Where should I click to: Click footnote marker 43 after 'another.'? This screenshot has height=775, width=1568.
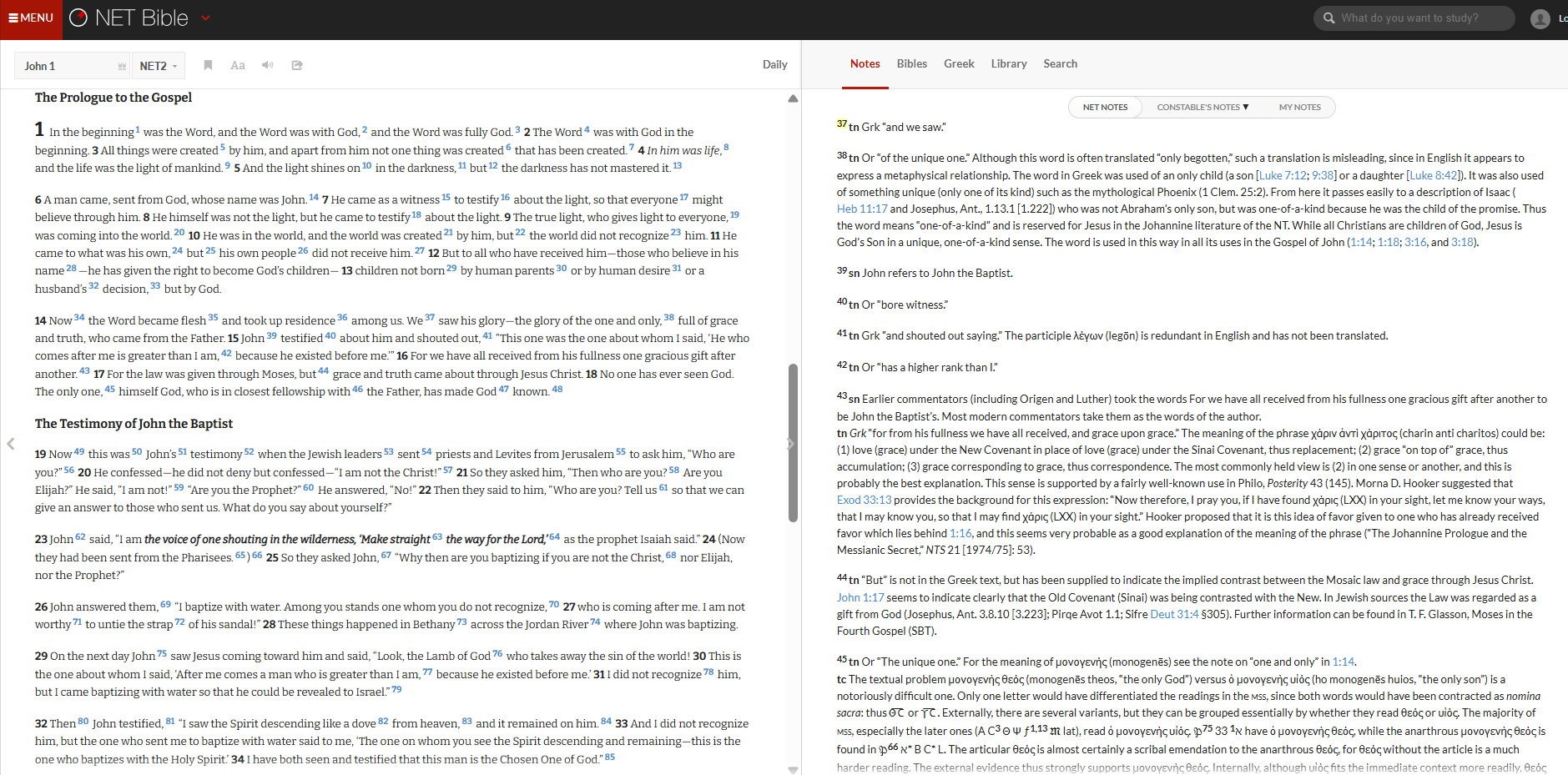84,370
